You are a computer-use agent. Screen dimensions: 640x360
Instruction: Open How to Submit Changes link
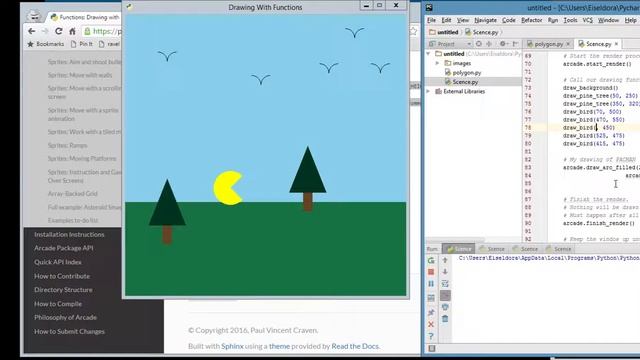point(69,331)
